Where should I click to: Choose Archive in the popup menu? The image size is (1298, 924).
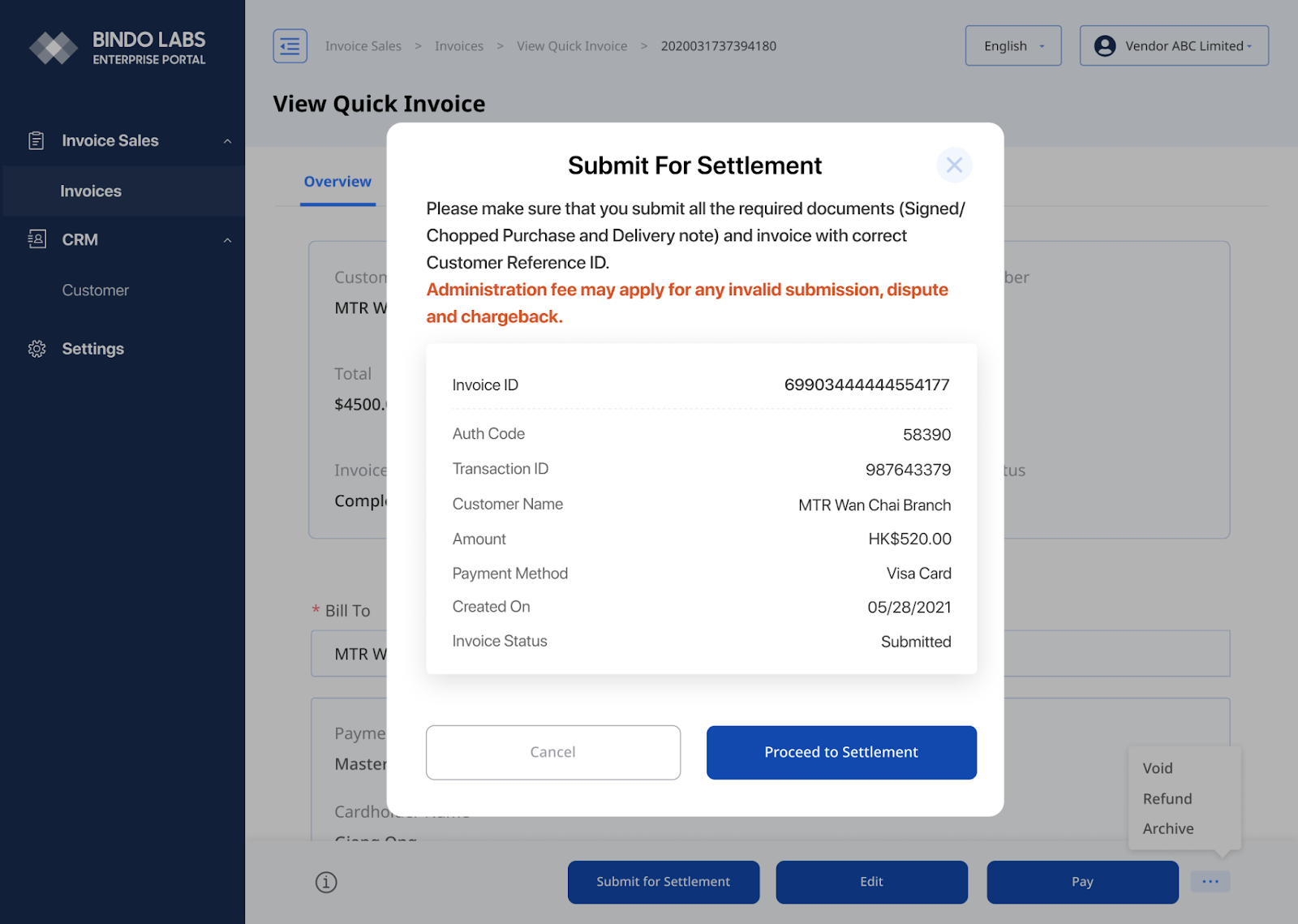[1167, 828]
